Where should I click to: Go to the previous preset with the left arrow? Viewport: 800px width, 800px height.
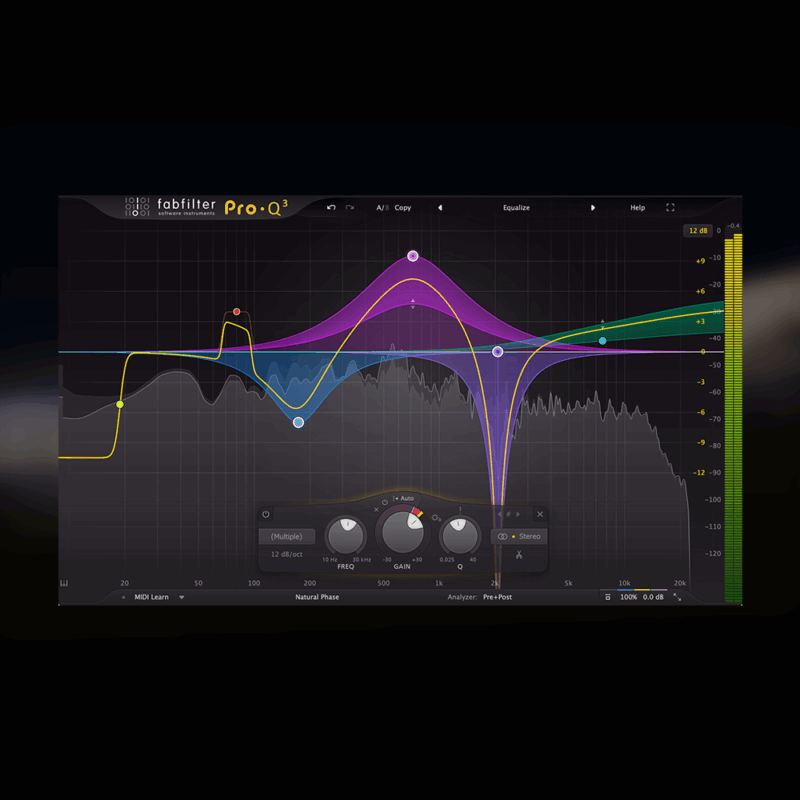440,208
